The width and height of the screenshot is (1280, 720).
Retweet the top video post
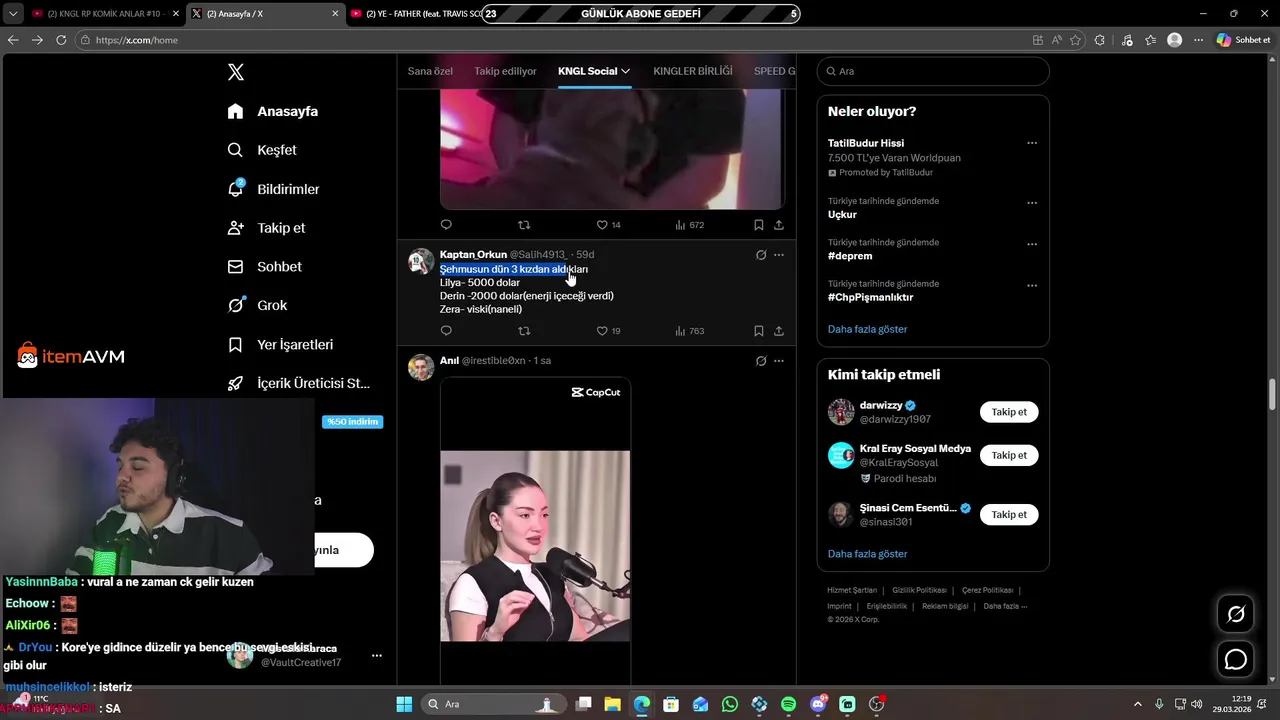[524, 225]
